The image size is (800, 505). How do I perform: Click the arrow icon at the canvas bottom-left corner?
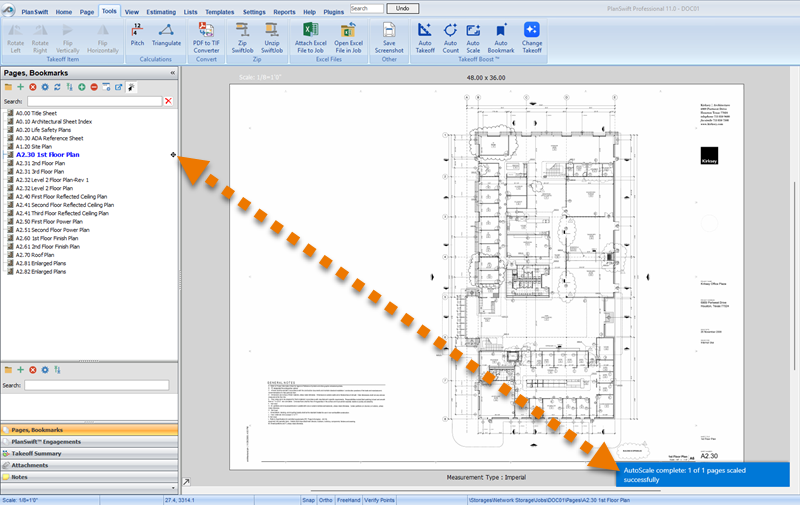pyautogui.click(x=186, y=482)
